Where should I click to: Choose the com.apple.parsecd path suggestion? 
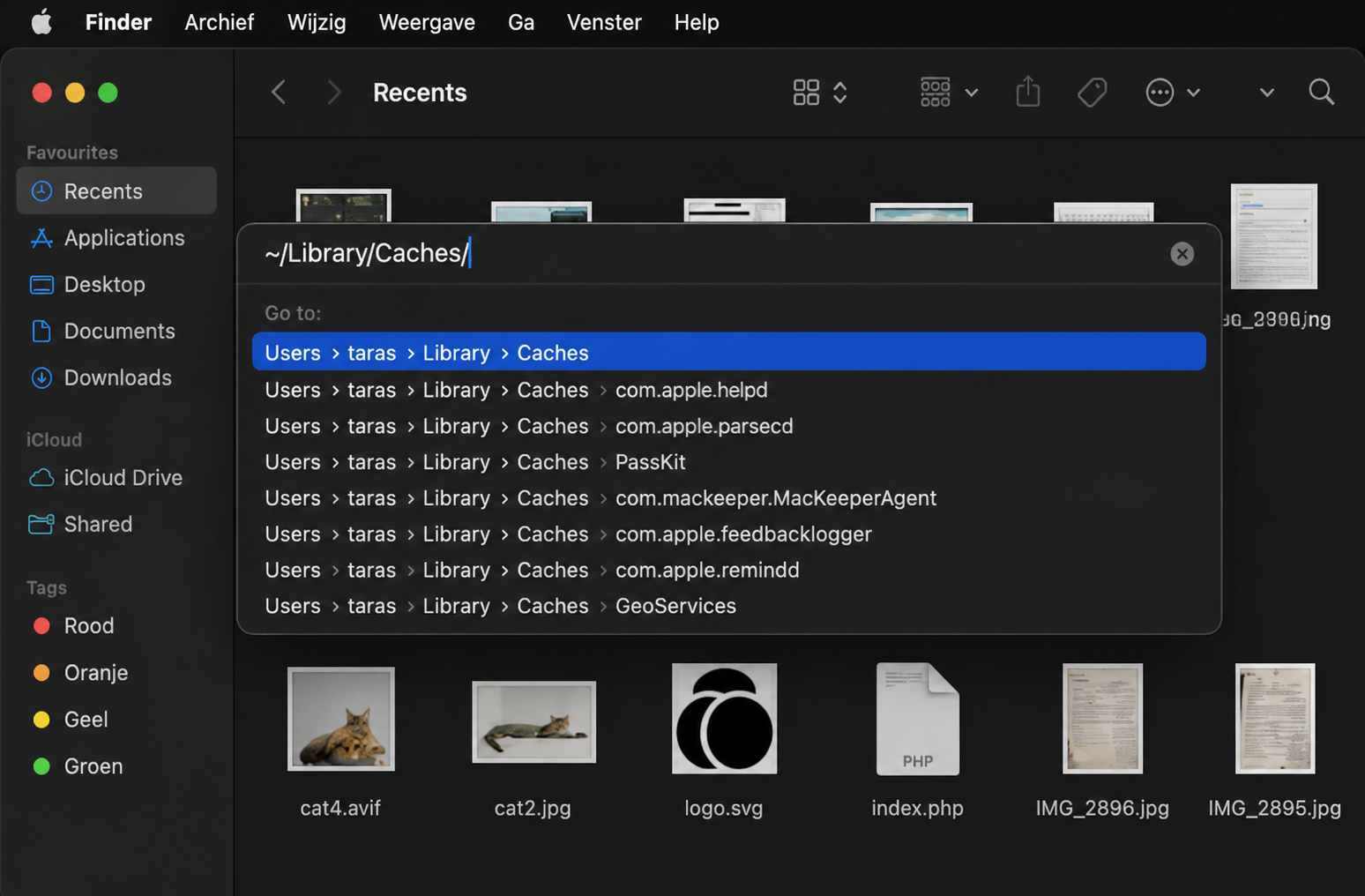click(x=728, y=425)
